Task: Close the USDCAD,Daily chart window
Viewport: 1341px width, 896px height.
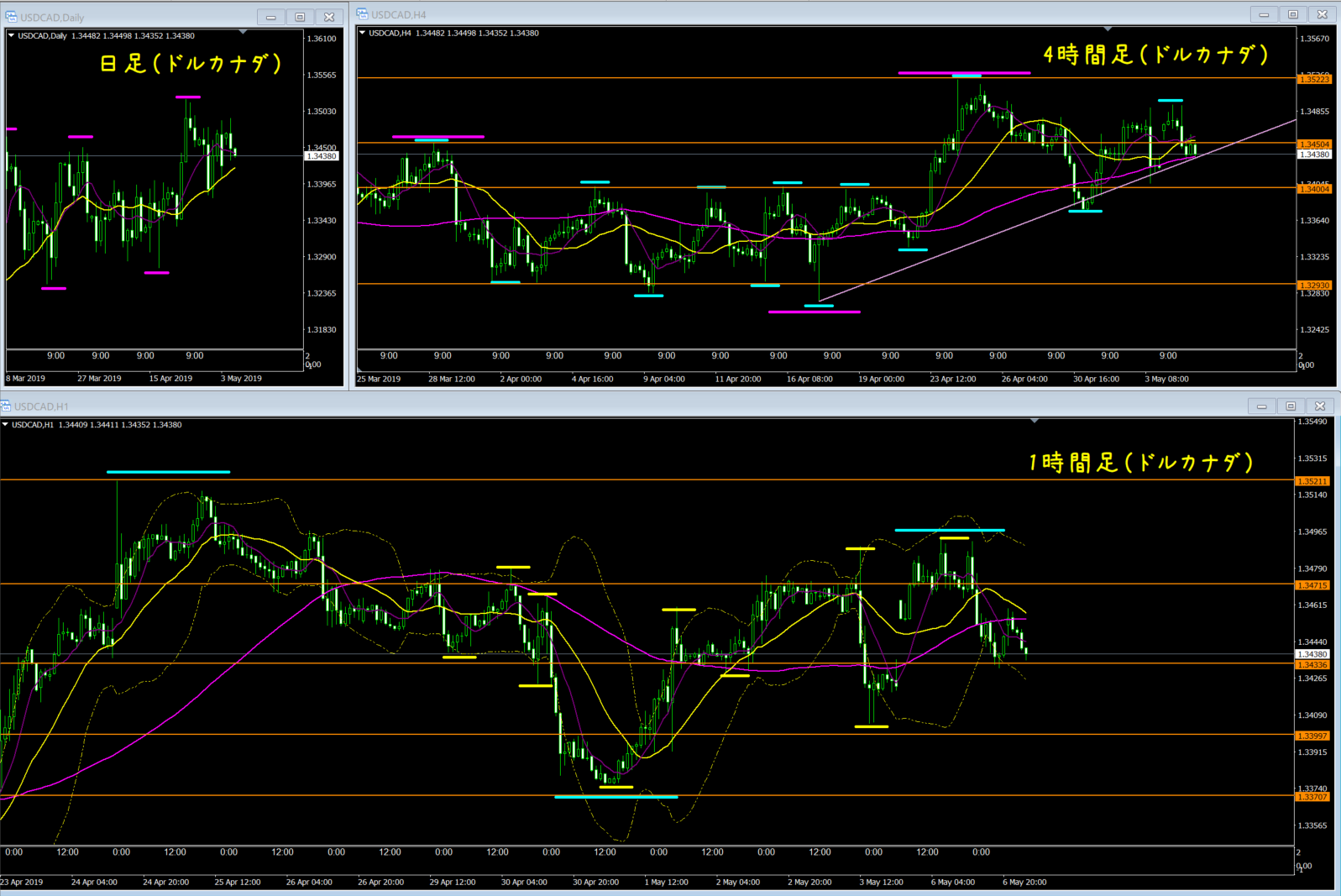Action: (329, 17)
